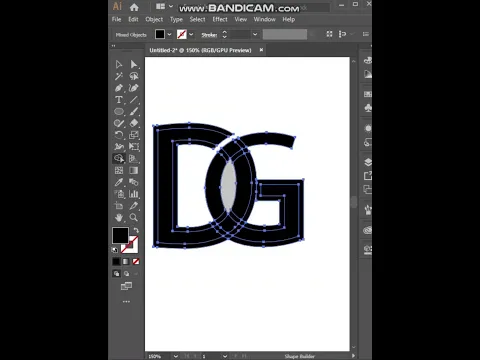Enable Draw Behind mode
Viewport: 480px width, 360px height.
point(126,274)
